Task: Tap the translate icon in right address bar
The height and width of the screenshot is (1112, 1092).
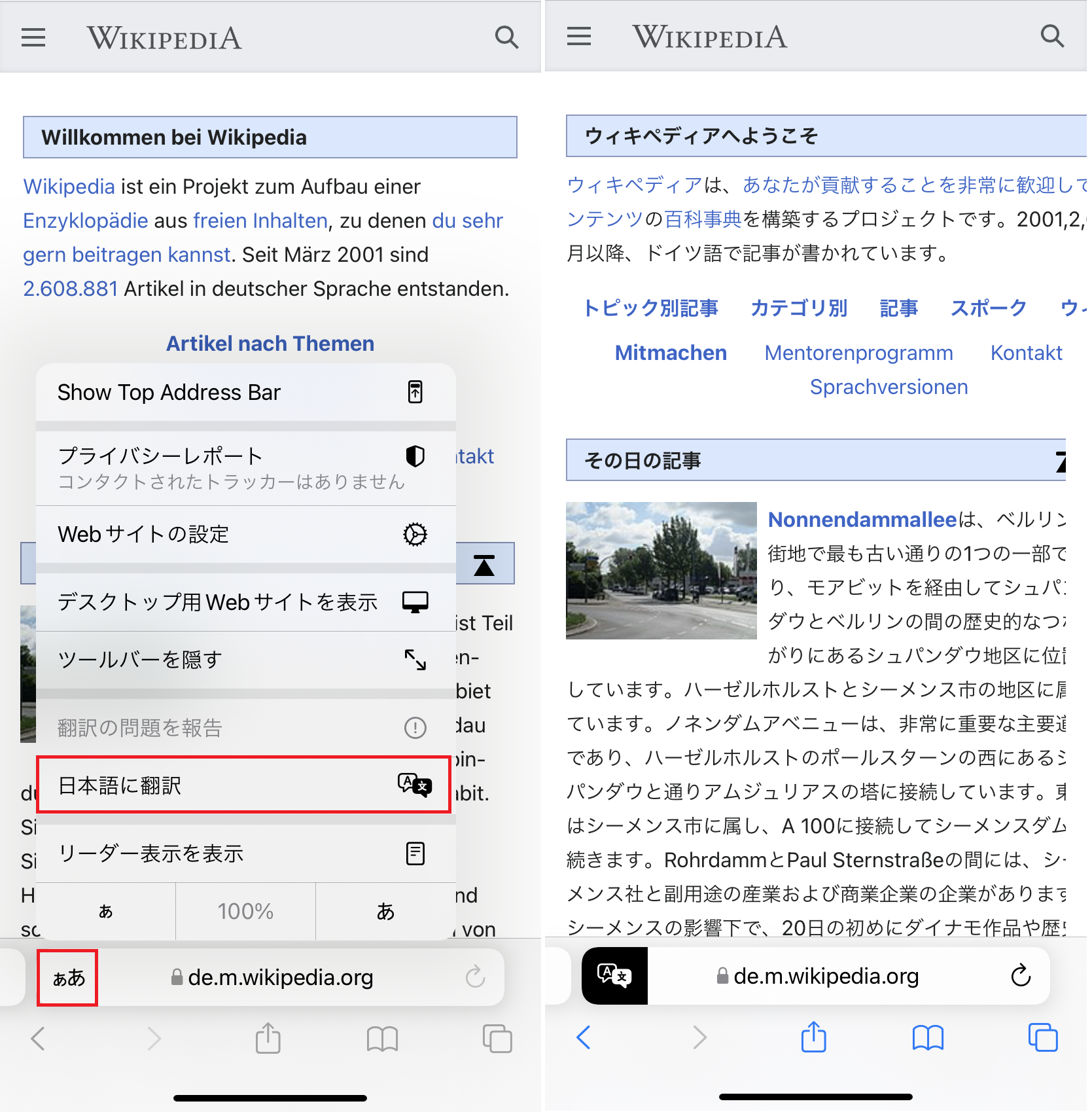Action: (x=614, y=976)
